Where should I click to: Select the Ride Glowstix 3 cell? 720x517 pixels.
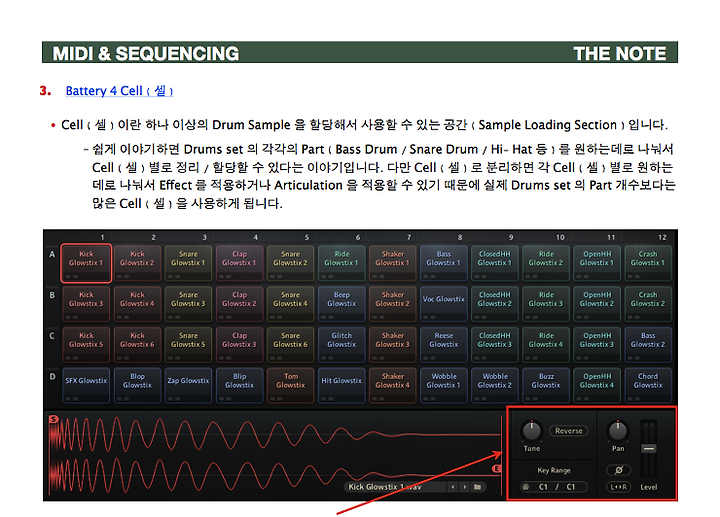546,304
